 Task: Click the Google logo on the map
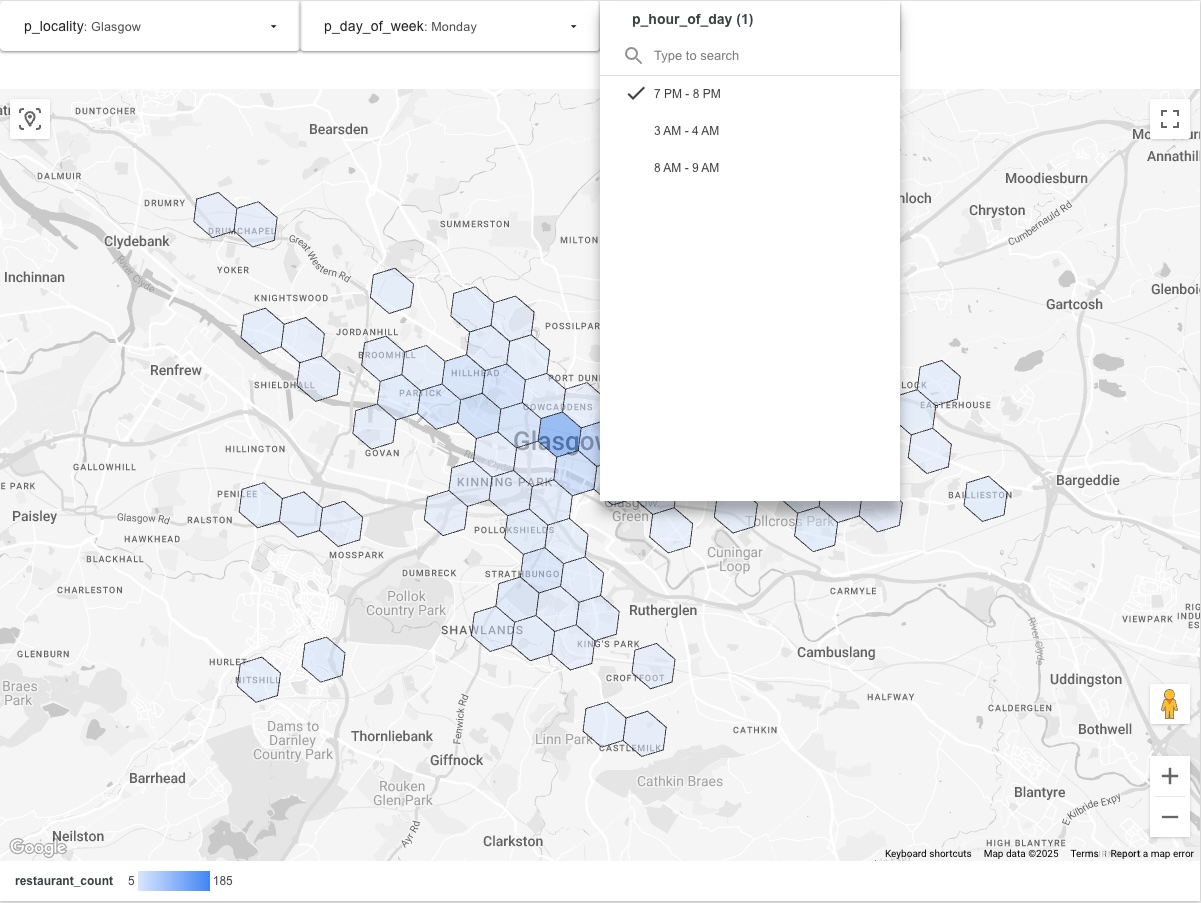37,847
